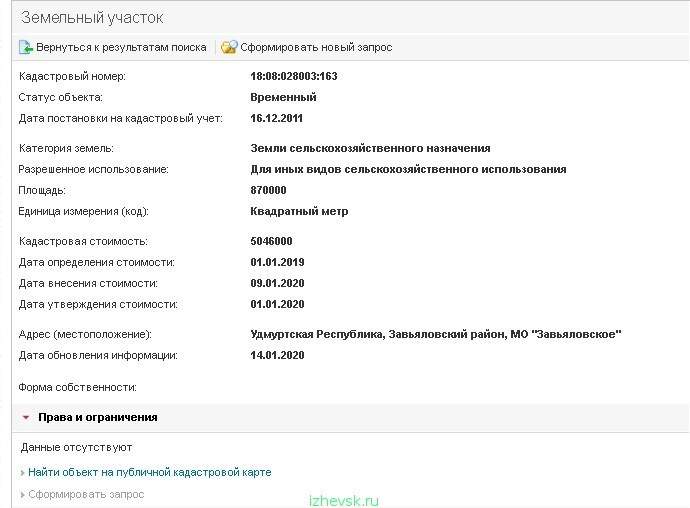690x508 pixels.
Task: Open 'Вернуться к результатам поиска' link
Action: [x=121, y=47]
